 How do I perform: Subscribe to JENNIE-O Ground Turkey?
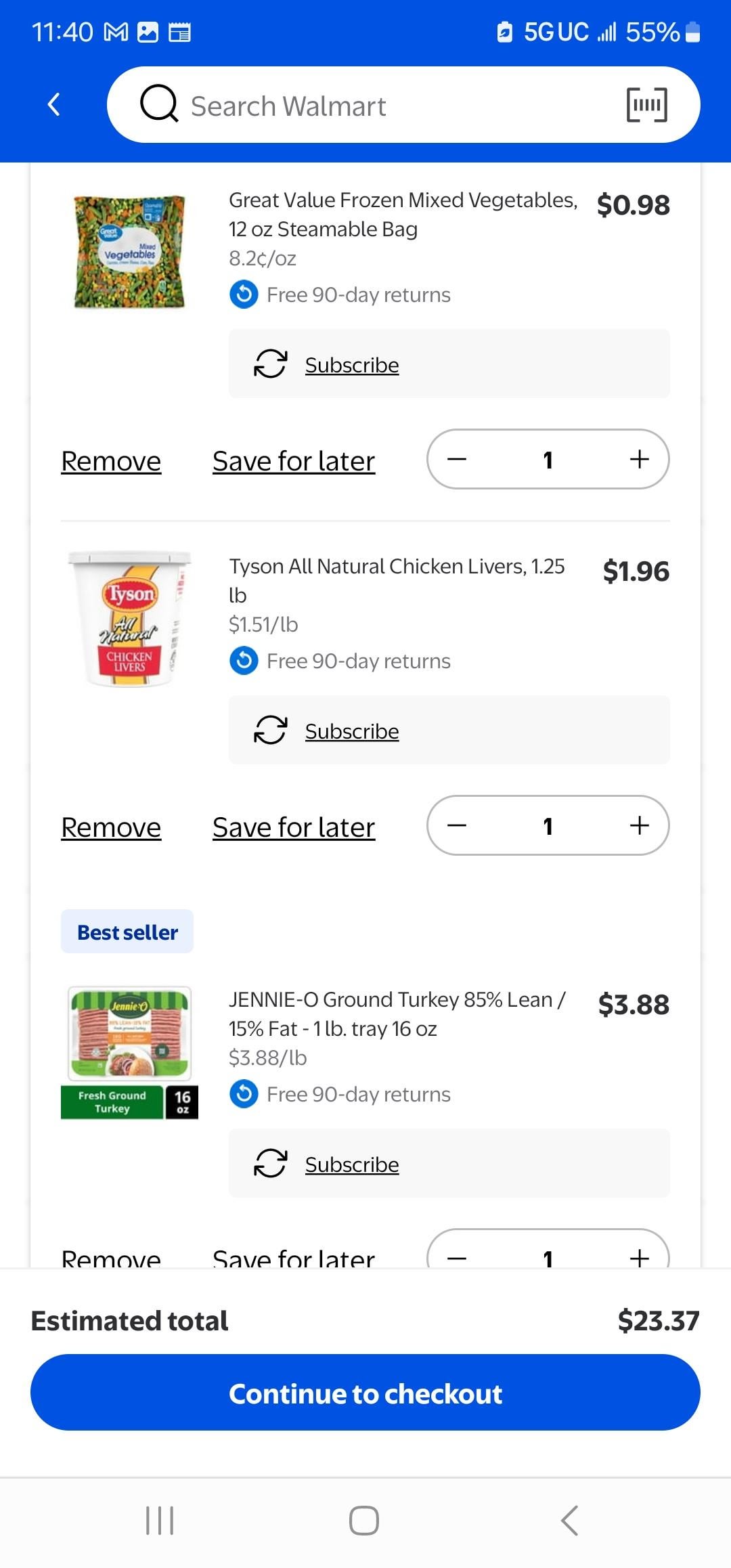pos(351,1164)
